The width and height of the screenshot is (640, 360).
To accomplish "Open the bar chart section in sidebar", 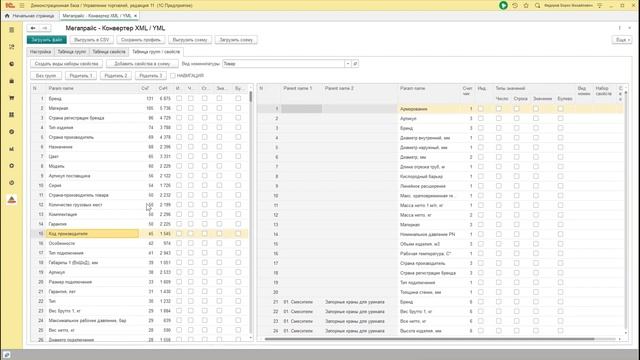I will pyautogui.click(x=12, y=149).
